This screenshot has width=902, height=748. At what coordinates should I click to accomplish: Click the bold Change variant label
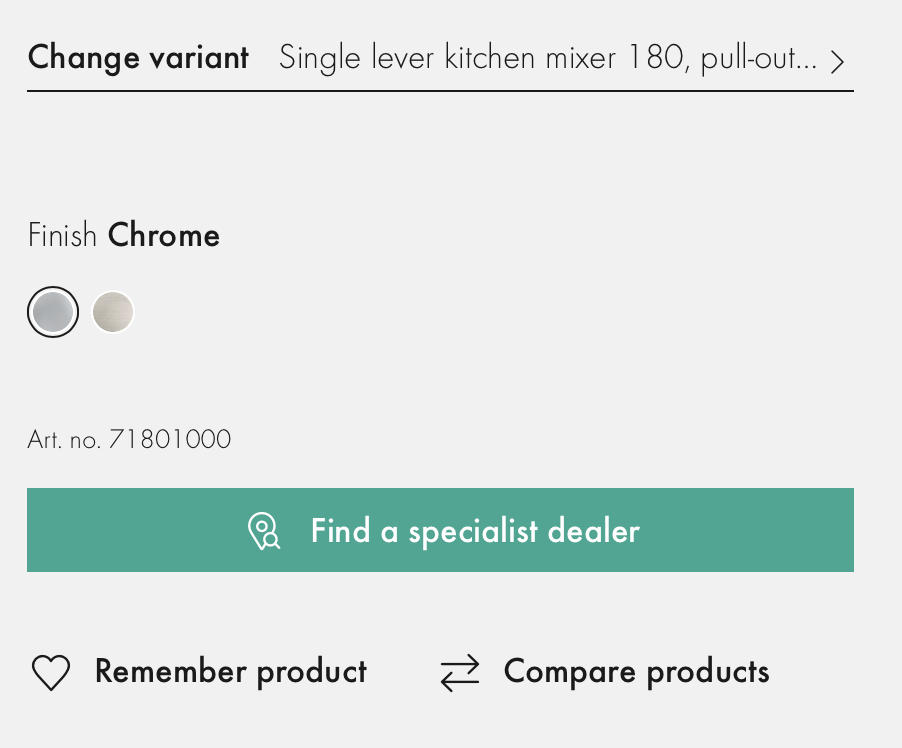(x=138, y=58)
